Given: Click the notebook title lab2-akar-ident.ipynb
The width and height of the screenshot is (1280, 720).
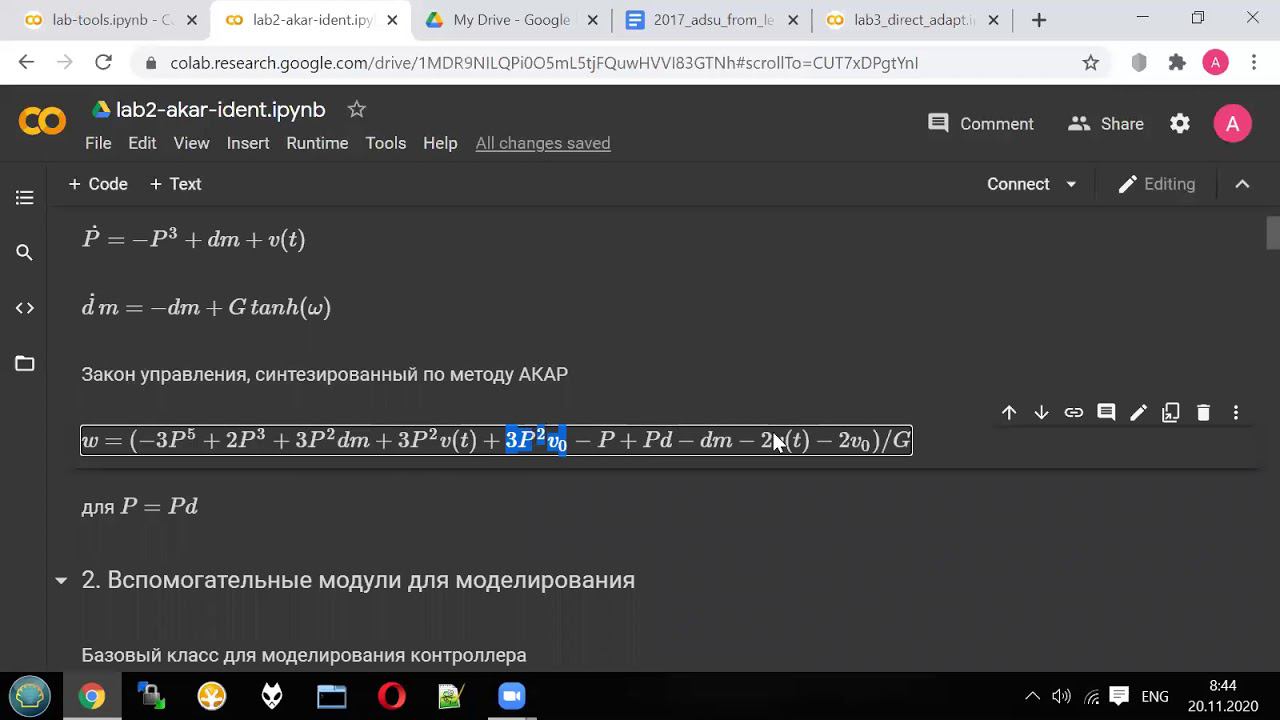Looking at the screenshot, I should click(221, 109).
